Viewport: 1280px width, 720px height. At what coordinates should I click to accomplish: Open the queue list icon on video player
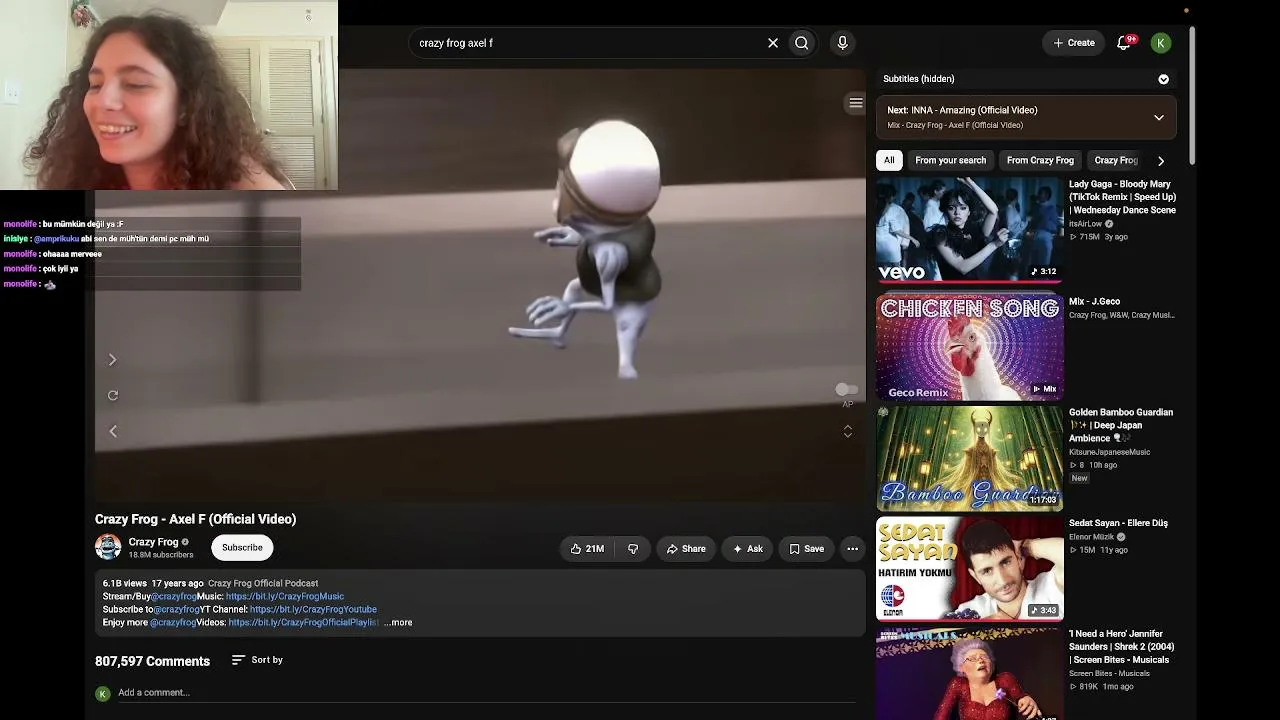(855, 103)
